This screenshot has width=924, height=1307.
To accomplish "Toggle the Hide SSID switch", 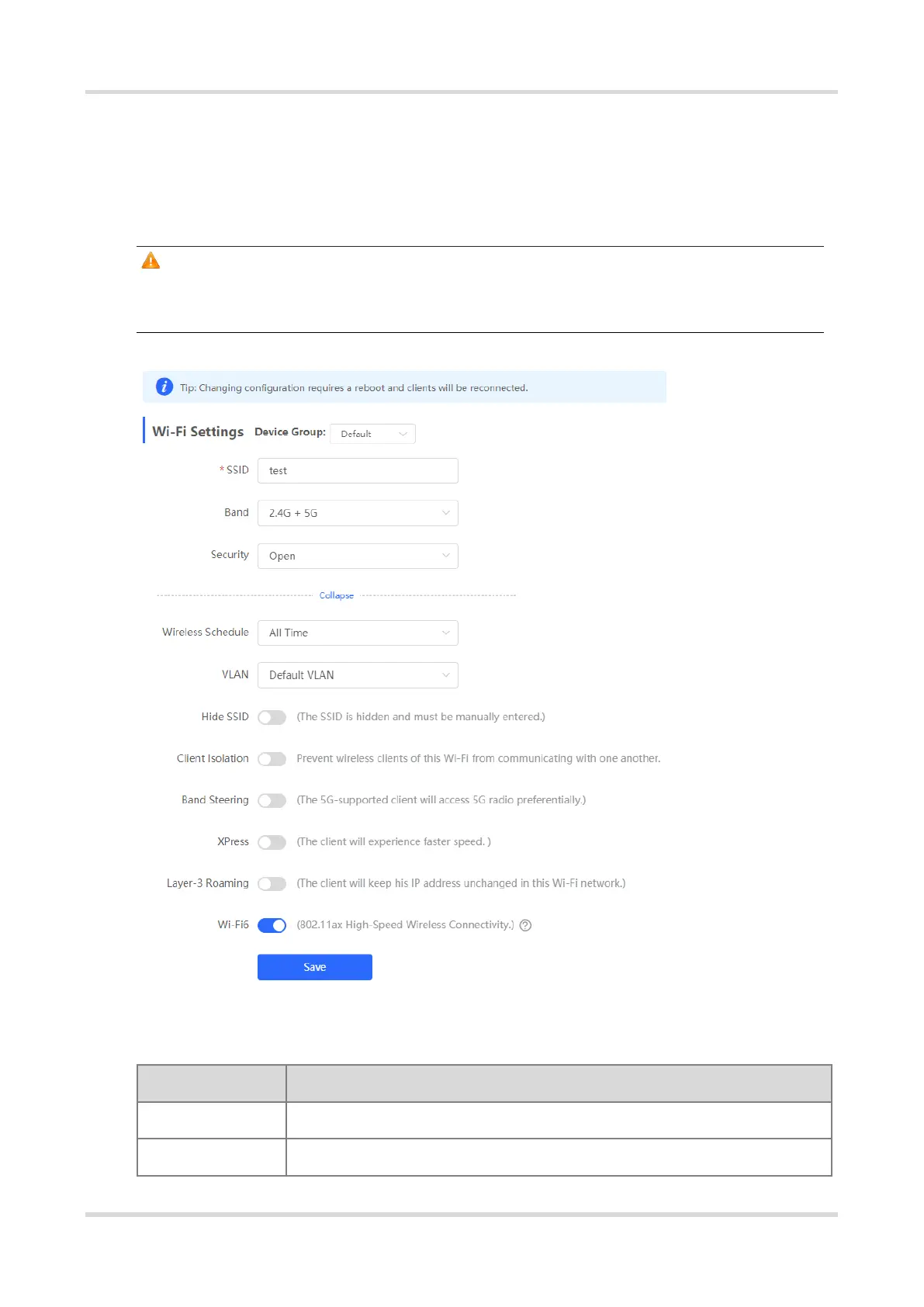I will tap(272, 717).
